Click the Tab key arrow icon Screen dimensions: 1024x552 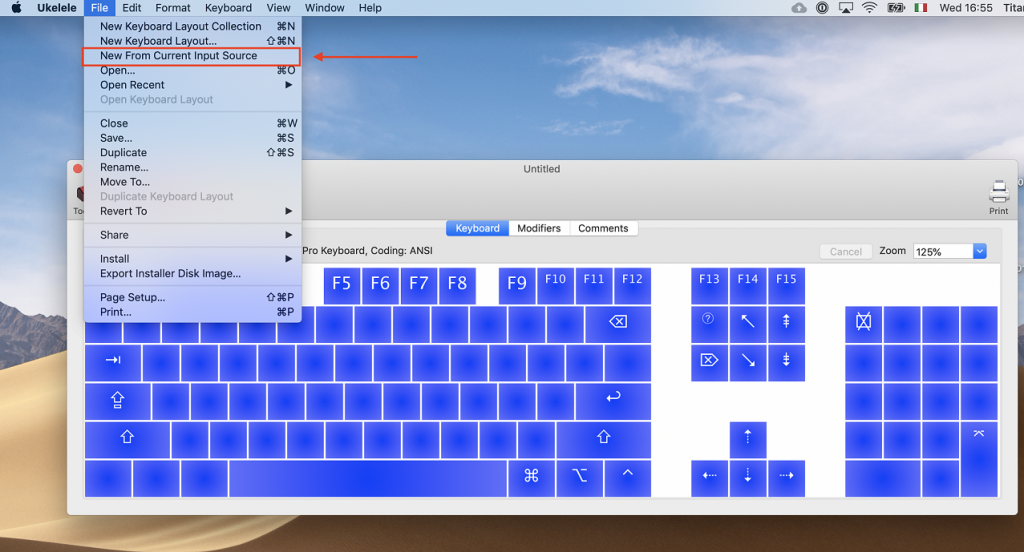click(x=113, y=360)
